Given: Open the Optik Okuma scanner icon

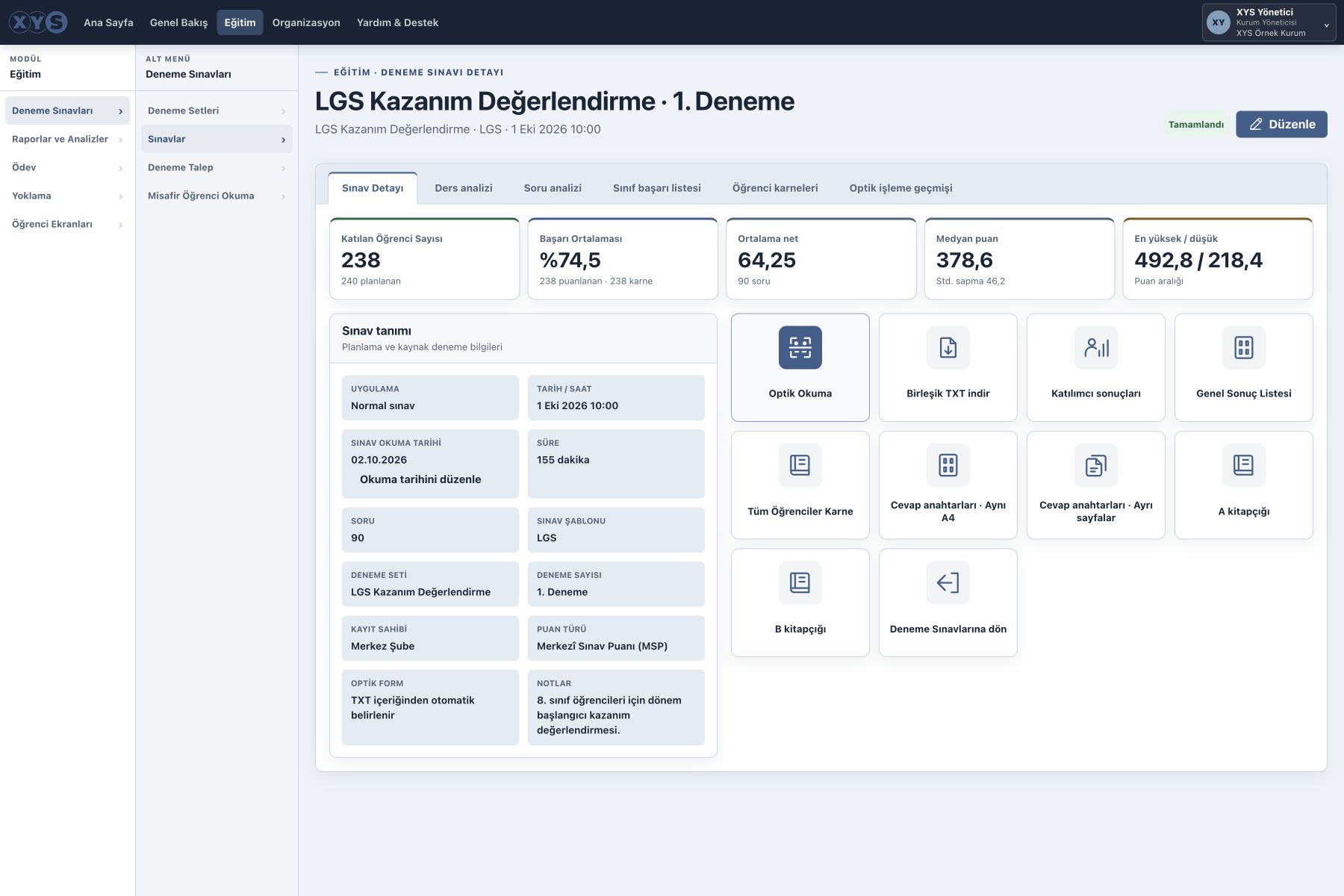Looking at the screenshot, I should point(800,347).
